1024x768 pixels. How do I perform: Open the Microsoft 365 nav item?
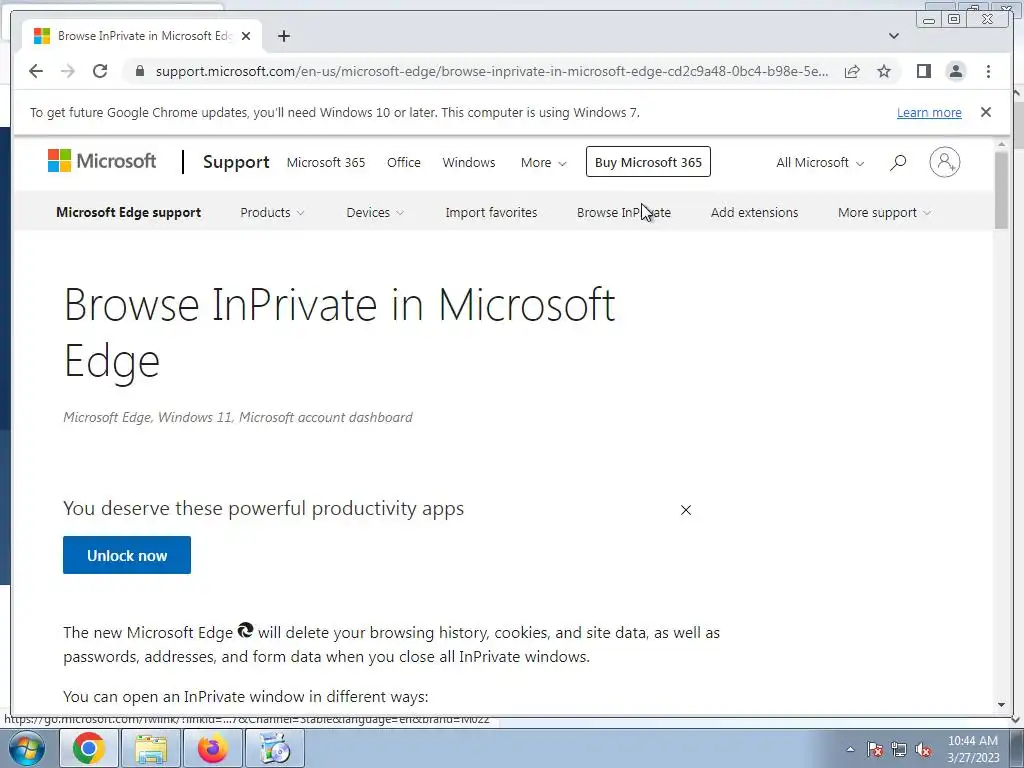(x=326, y=163)
